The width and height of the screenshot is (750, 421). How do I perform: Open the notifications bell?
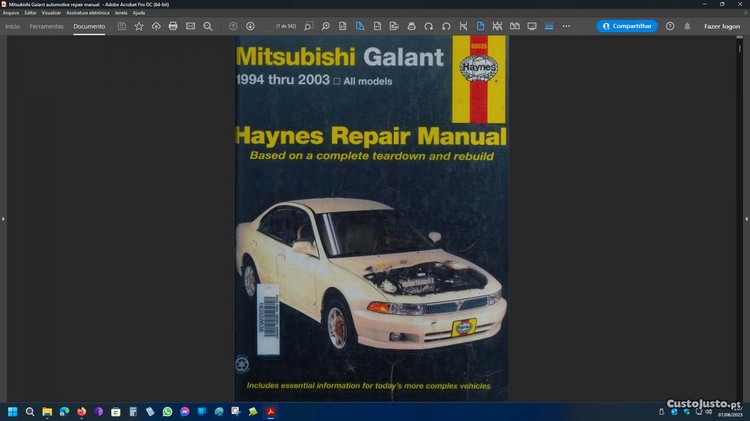point(687,26)
